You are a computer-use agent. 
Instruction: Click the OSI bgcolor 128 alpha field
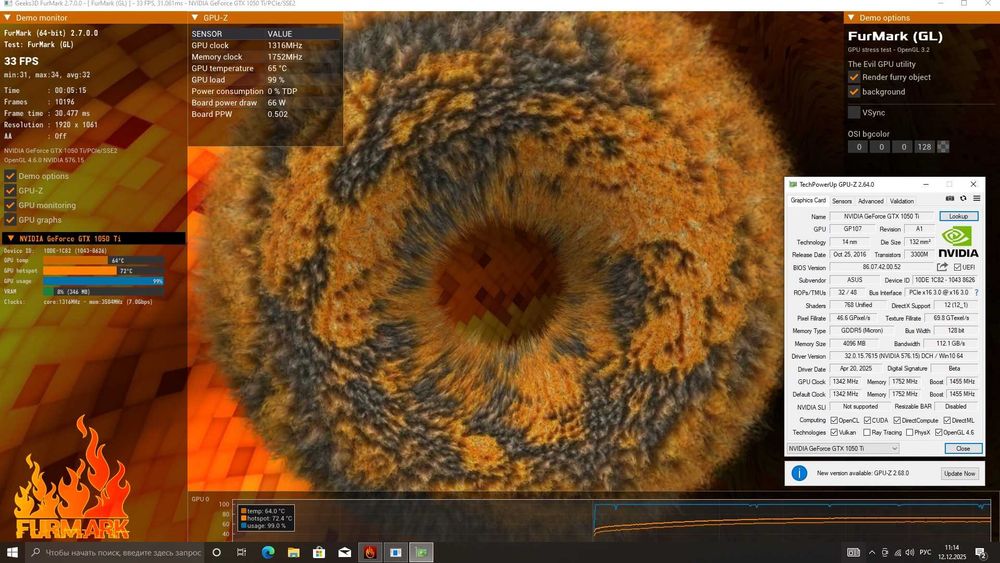pos(924,147)
